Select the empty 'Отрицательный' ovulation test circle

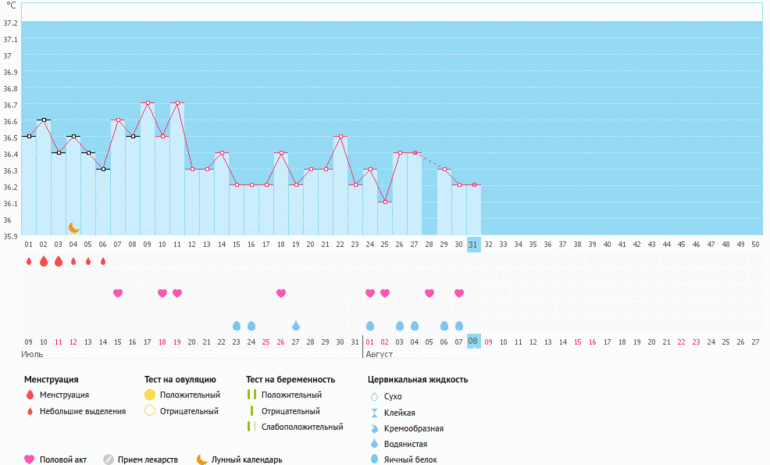pos(150,411)
